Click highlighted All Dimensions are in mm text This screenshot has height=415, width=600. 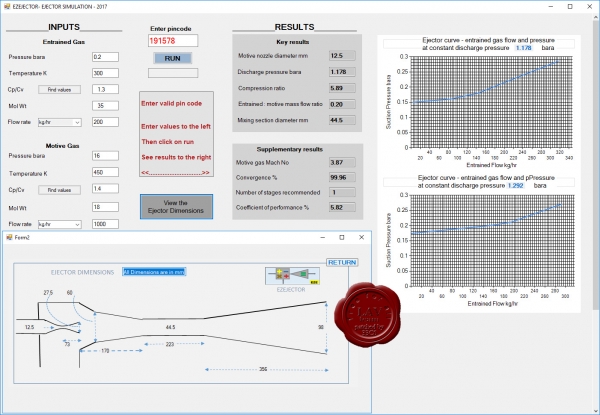click(154, 272)
